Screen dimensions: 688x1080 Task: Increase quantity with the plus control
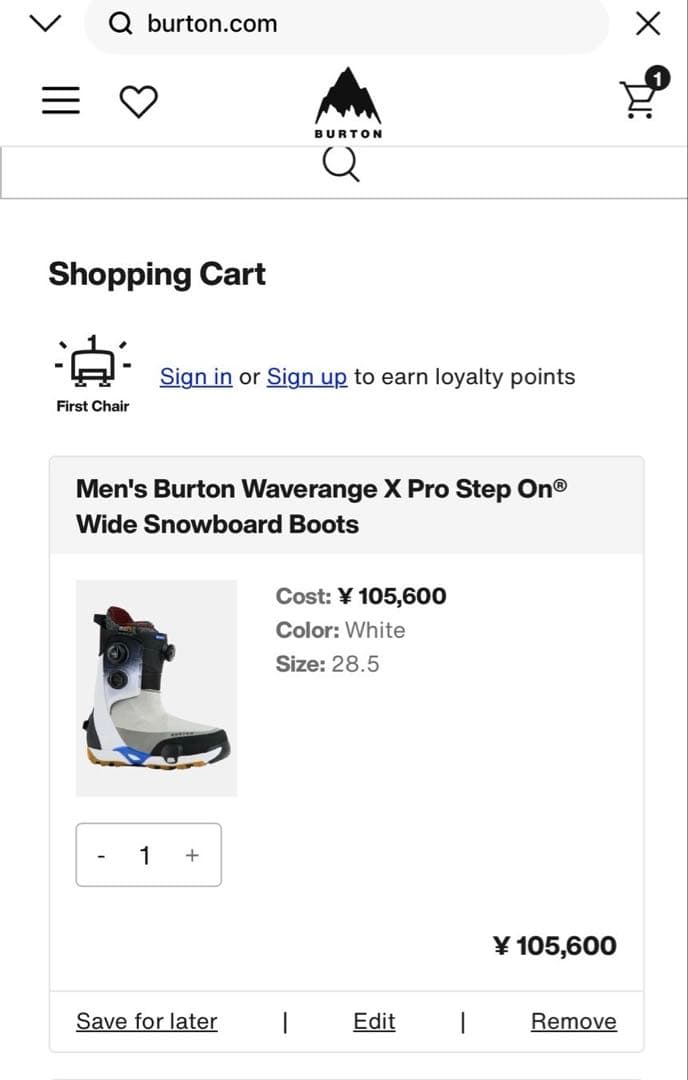(191, 855)
